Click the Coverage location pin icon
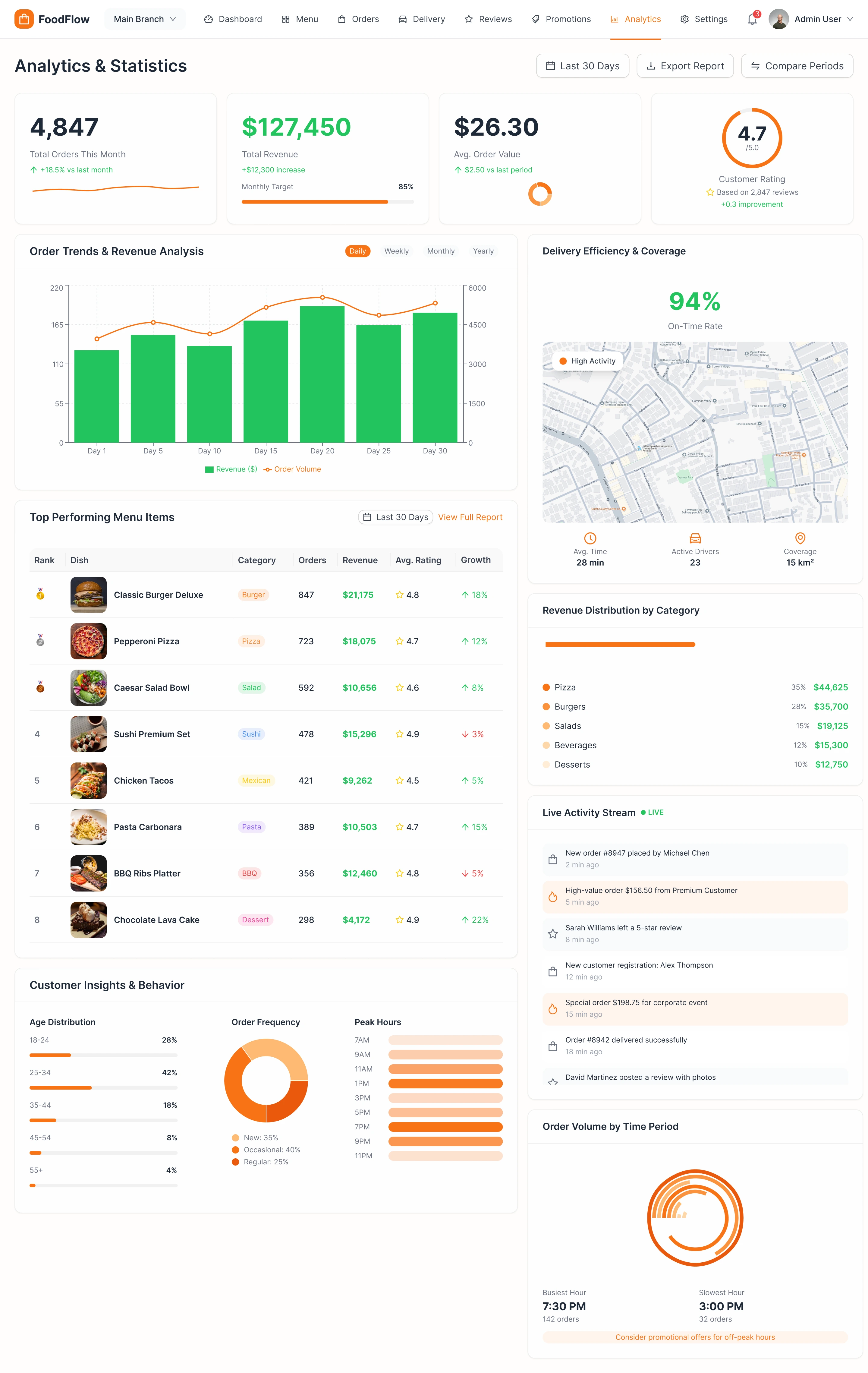Screen dimensions: 868x1373 coord(800,538)
